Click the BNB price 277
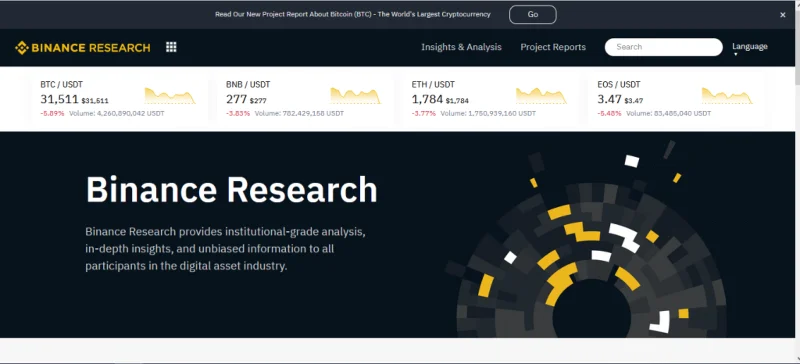 point(236,99)
